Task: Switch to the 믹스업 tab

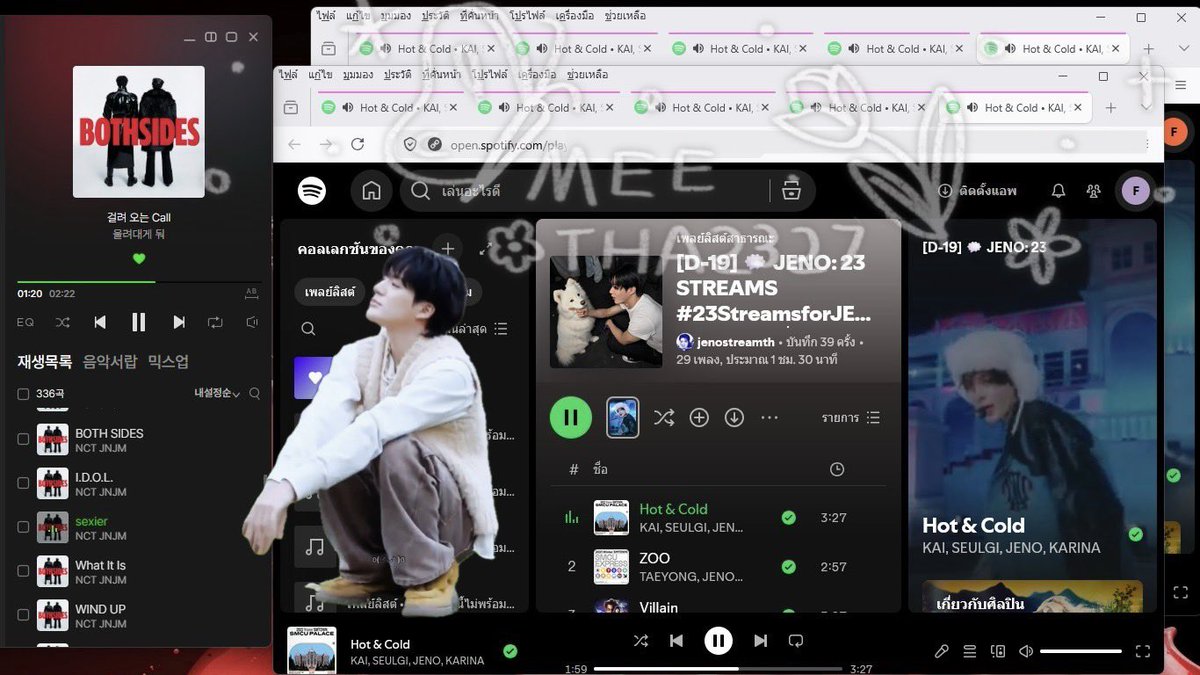Action: pyautogui.click(x=168, y=362)
